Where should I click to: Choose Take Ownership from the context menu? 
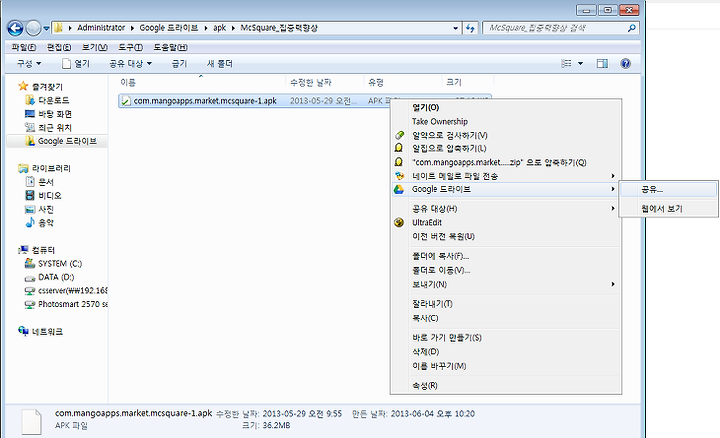(506, 122)
